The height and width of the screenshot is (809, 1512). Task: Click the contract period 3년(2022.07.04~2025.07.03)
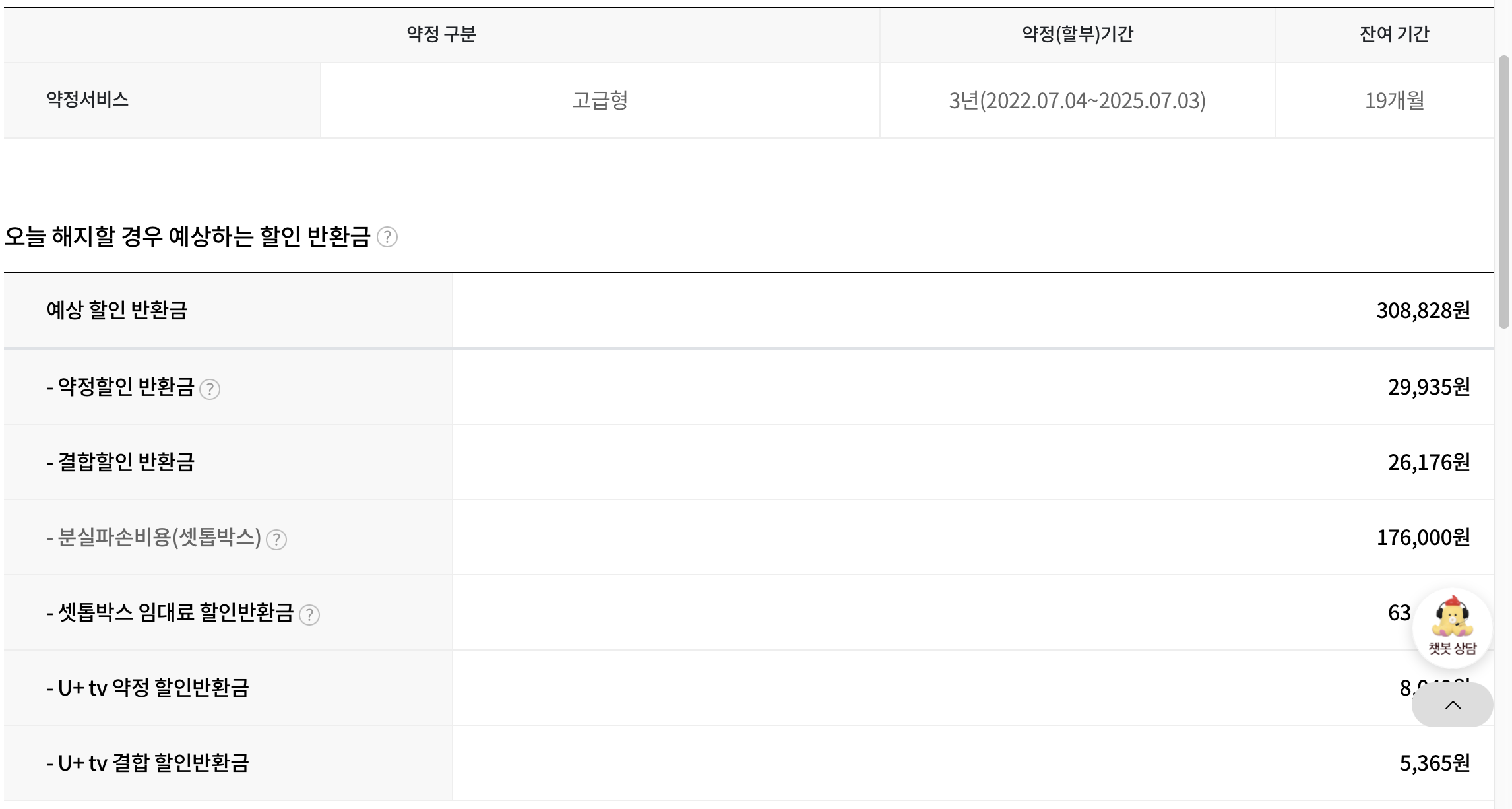[x=1077, y=100]
